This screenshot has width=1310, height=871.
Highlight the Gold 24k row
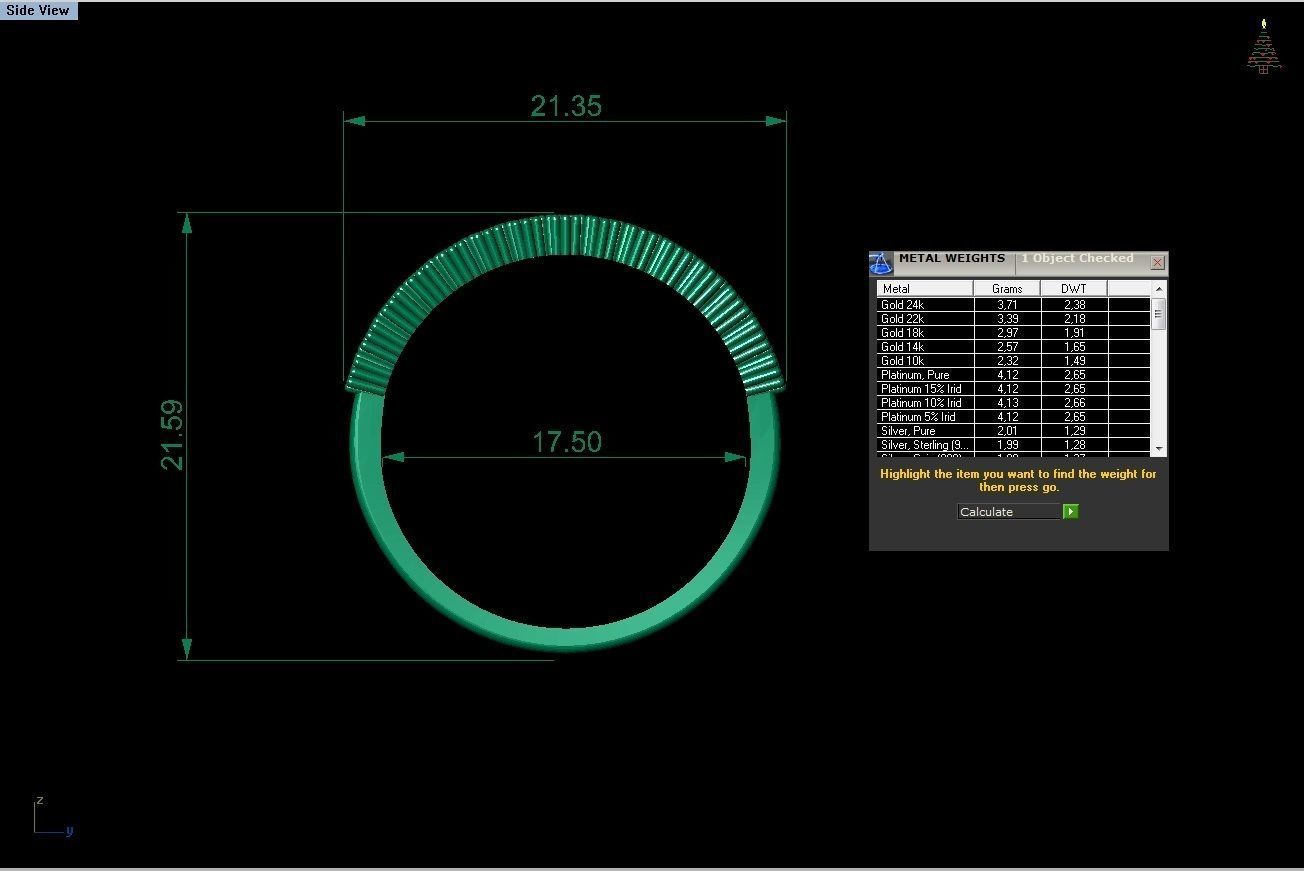1014,305
